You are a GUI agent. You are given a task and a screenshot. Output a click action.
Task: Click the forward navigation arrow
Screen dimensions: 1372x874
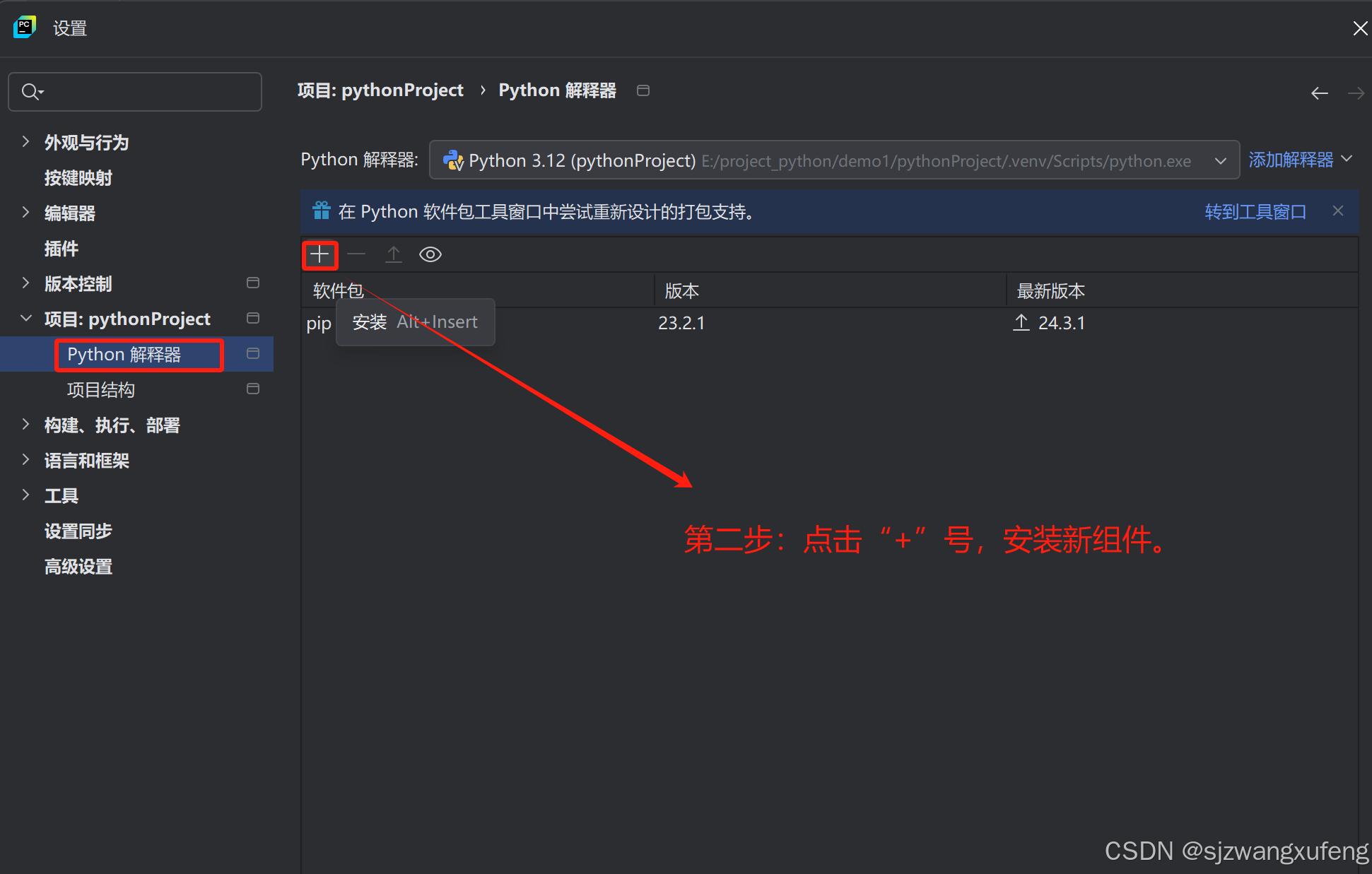pyautogui.click(x=1355, y=93)
